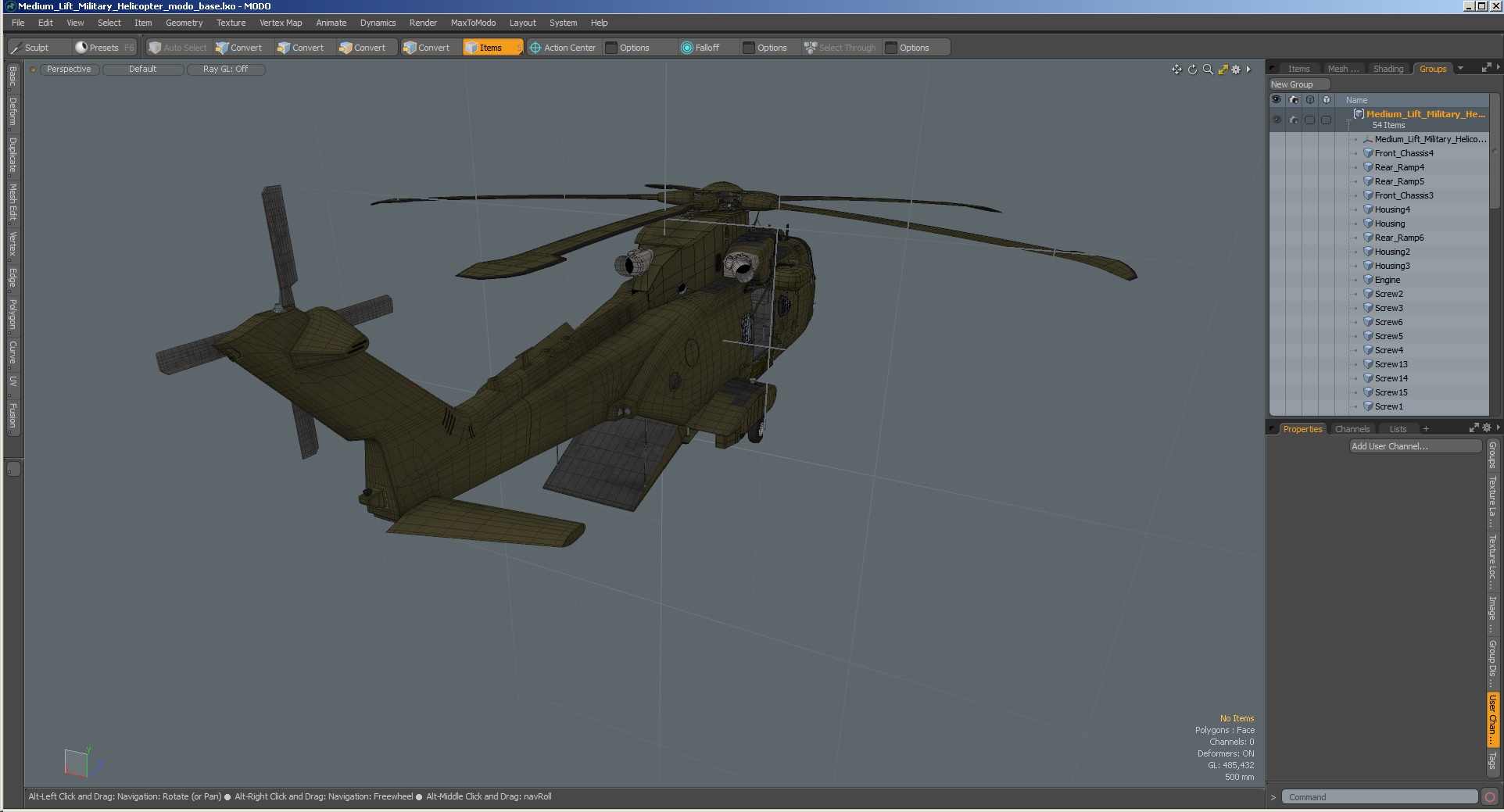This screenshot has height=812, width=1504.
Task: Enable Auto Select mode
Action: pyautogui.click(x=178, y=48)
